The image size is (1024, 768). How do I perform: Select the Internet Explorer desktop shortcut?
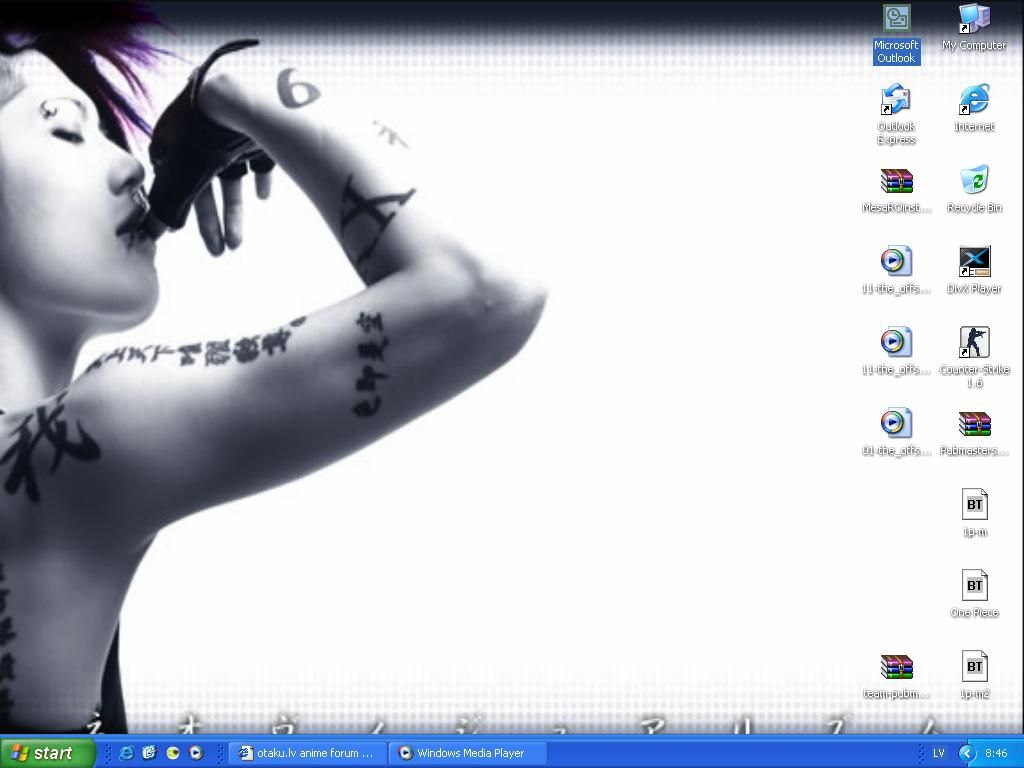(974, 108)
